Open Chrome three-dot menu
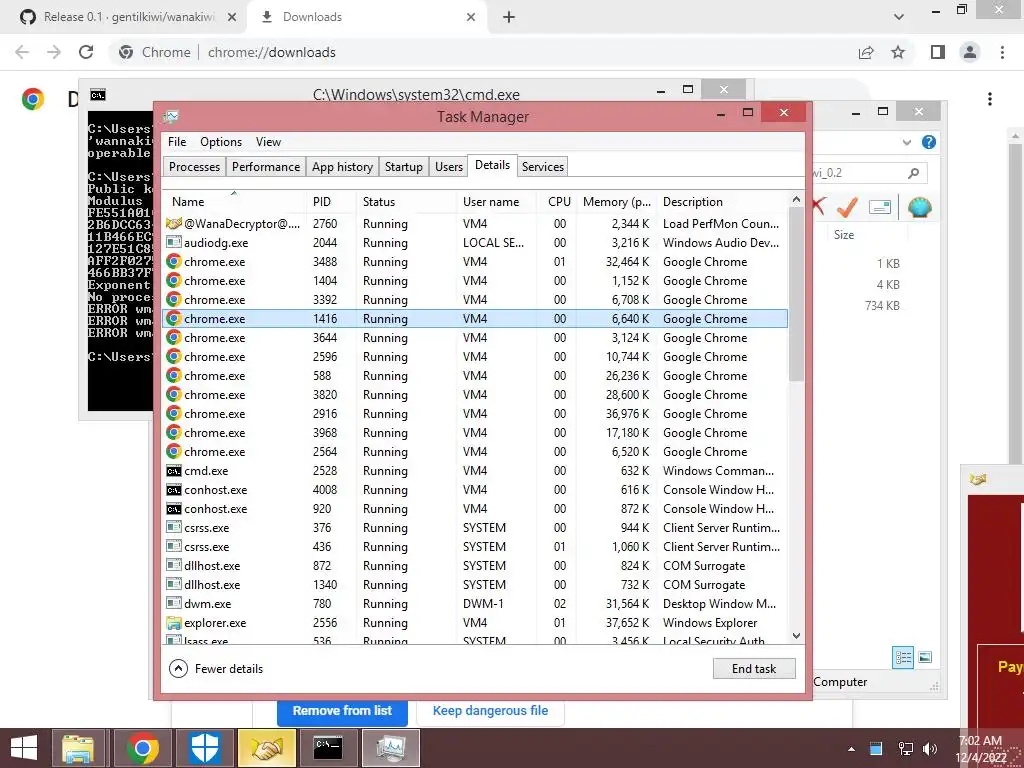Screen dimensions: 1024x768 click(1002, 52)
